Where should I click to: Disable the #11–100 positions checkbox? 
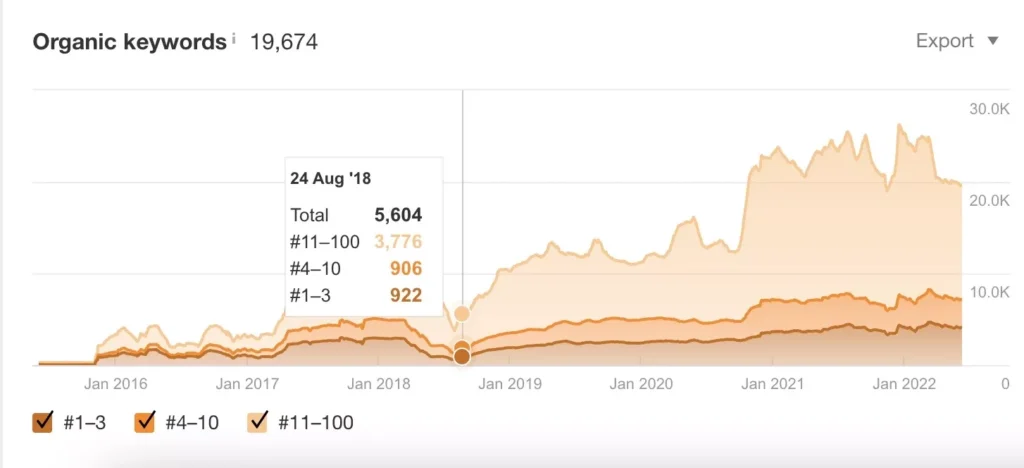coord(257,423)
